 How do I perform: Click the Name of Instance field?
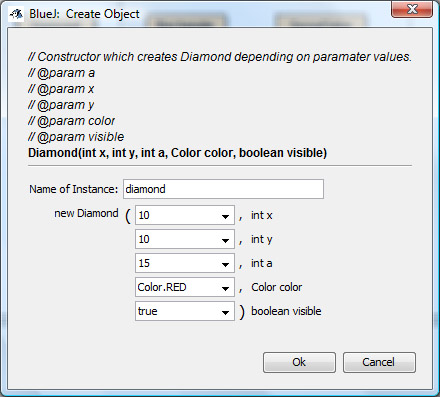tap(223, 189)
